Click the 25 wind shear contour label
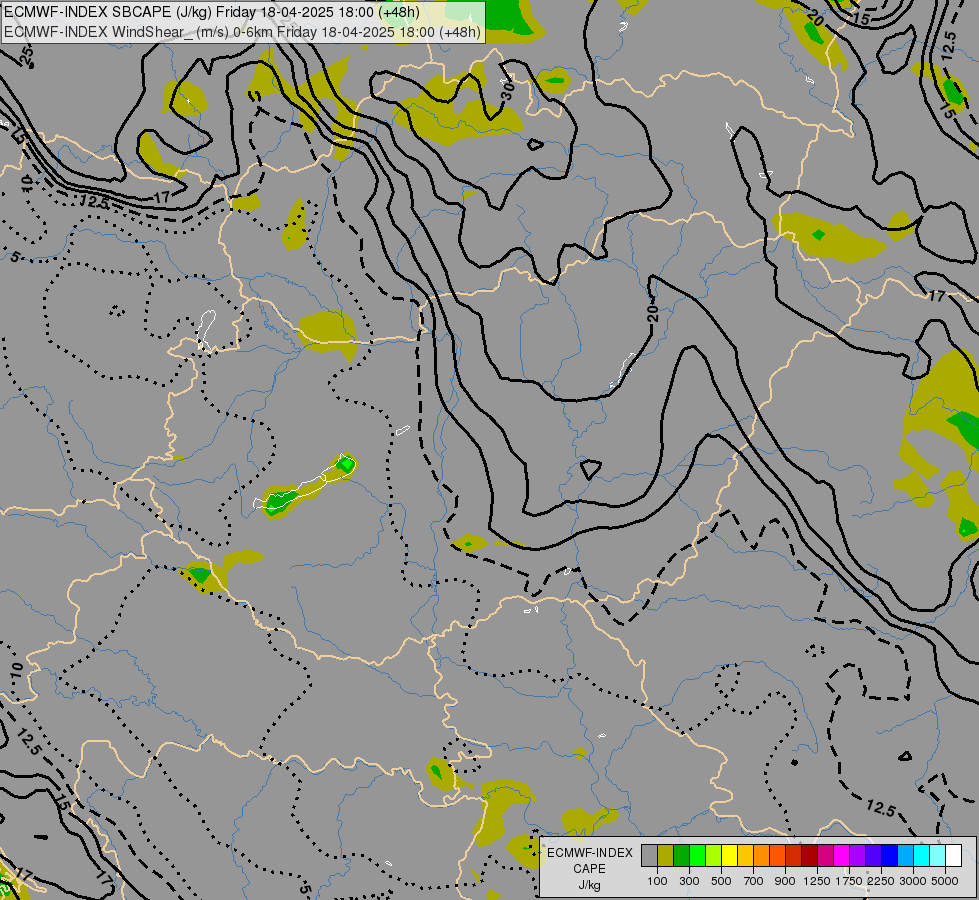The image size is (979, 900). tap(26, 55)
